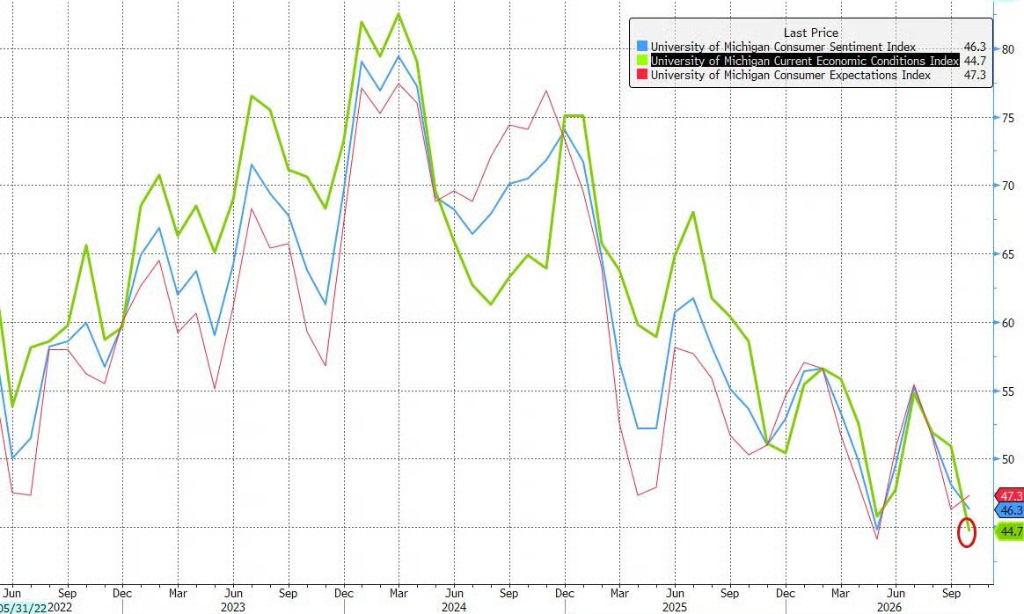Screen dimensions: 1024x614
Task: Click the 05/31/22 start date label
Action: (24, 607)
